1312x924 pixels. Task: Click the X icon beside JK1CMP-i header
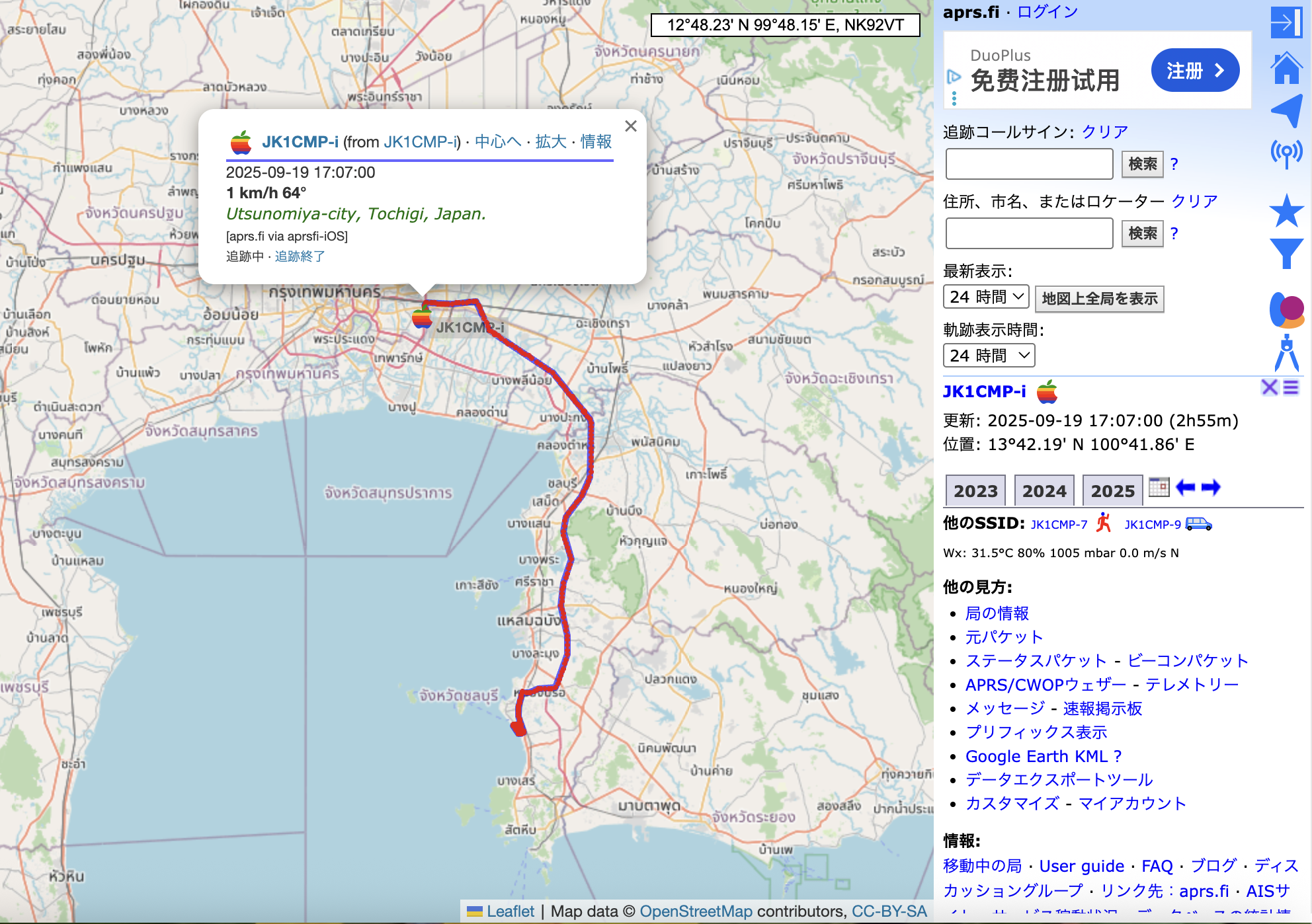[x=1269, y=387]
